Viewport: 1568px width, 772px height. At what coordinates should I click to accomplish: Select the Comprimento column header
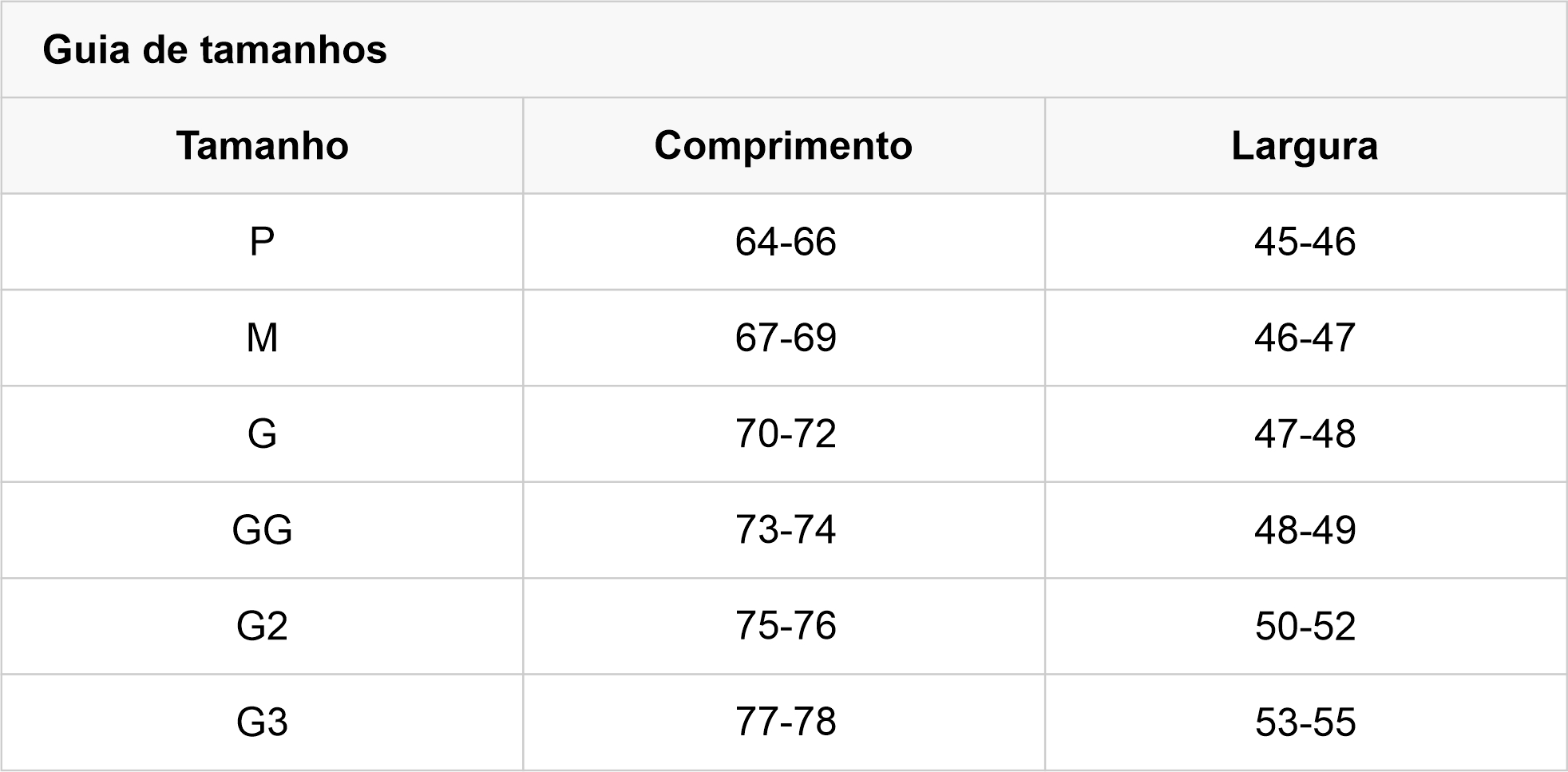[x=784, y=146]
